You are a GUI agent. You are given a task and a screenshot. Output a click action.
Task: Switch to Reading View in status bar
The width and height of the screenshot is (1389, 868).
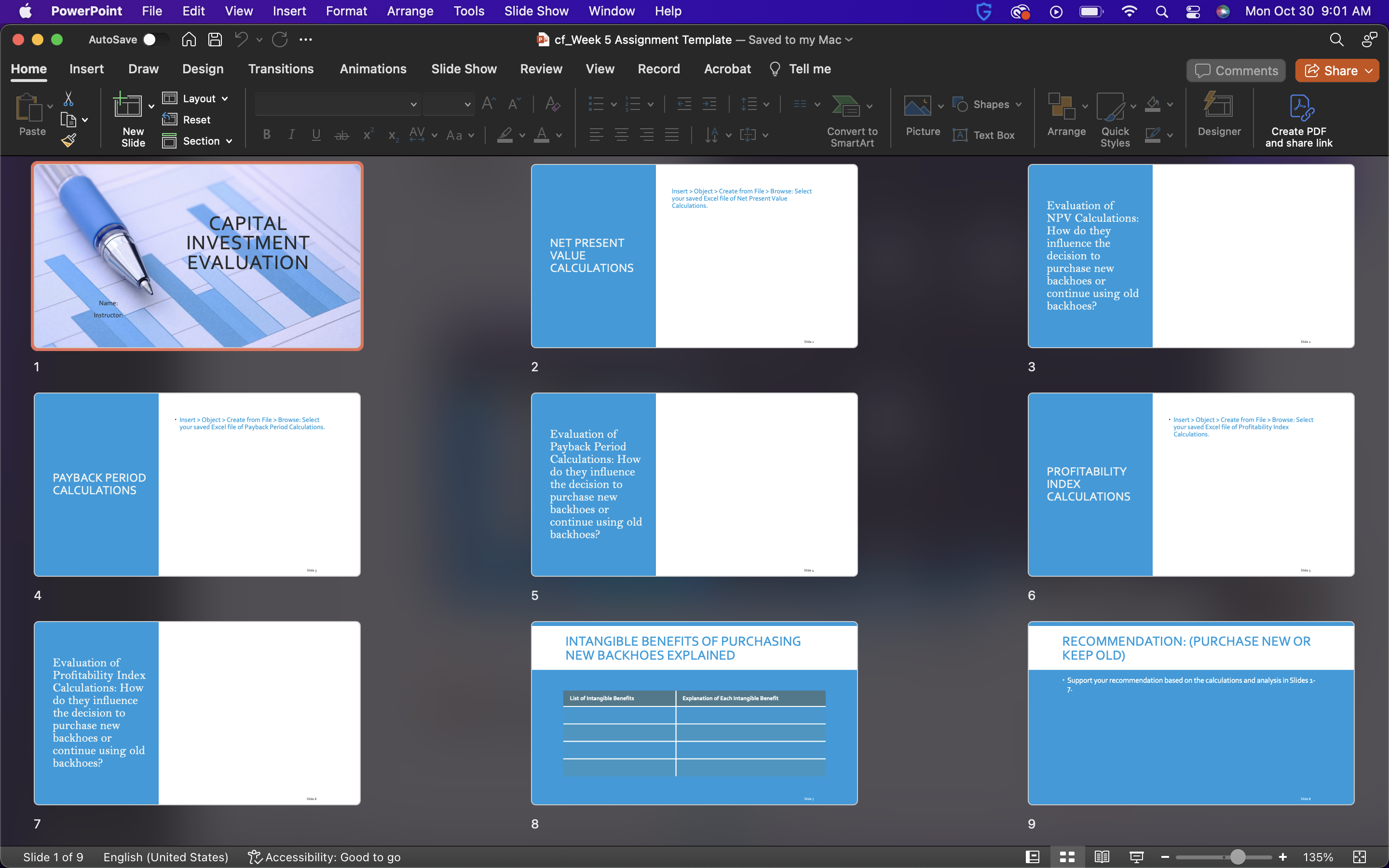[1102, 856]
